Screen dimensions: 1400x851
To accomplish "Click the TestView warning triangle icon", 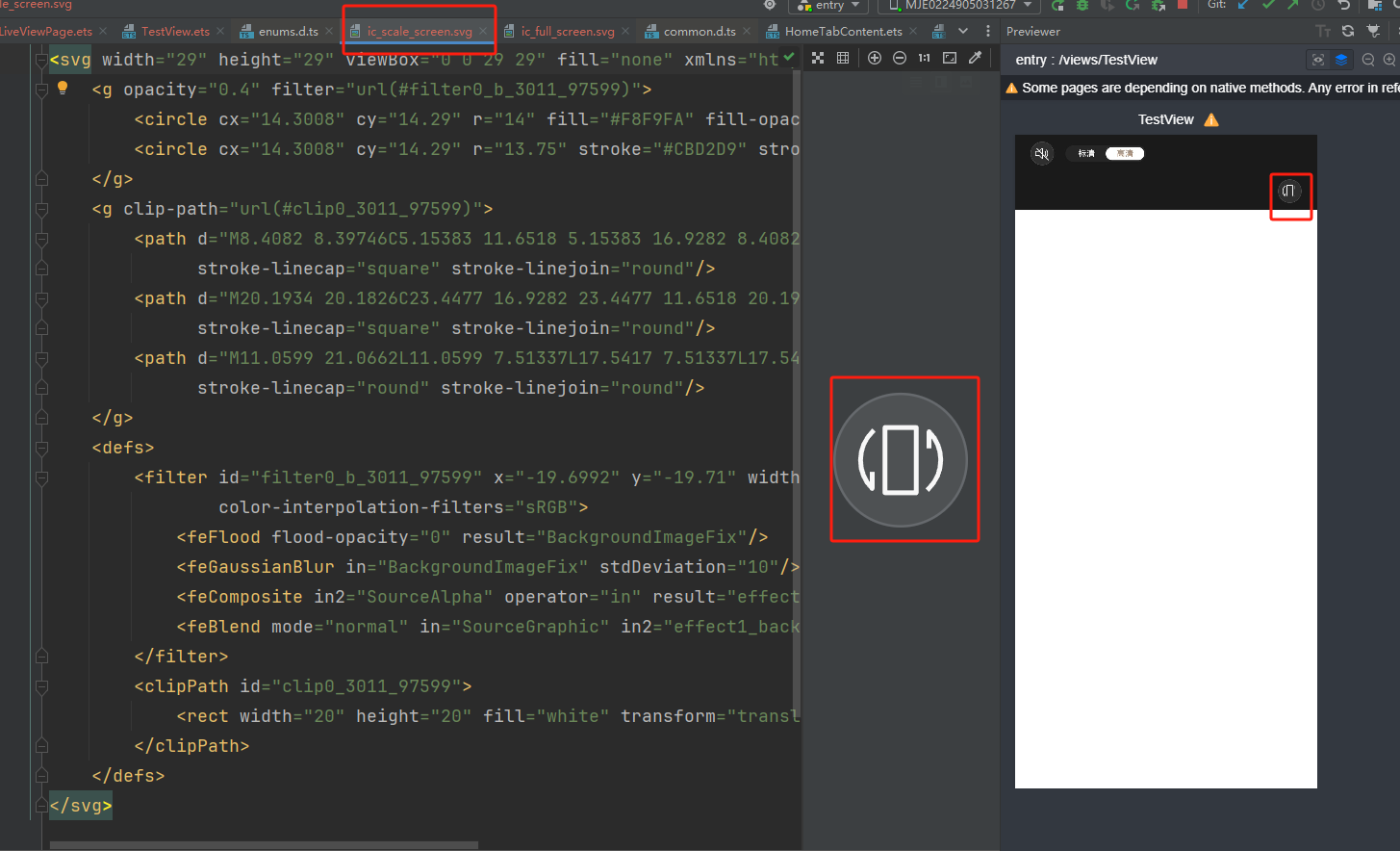I will pos(1211,119).
